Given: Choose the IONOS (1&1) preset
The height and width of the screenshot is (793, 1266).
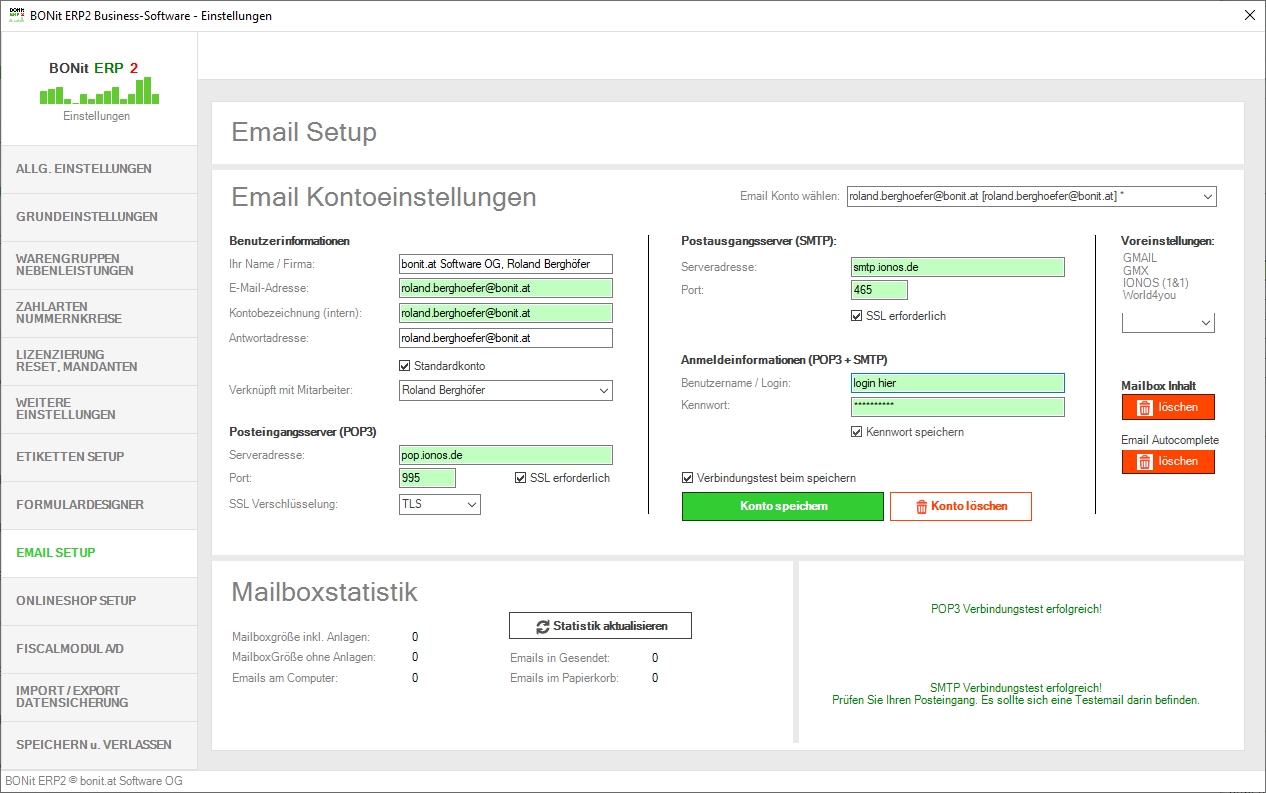Looking at the screenshot, I should [1156, 282].
